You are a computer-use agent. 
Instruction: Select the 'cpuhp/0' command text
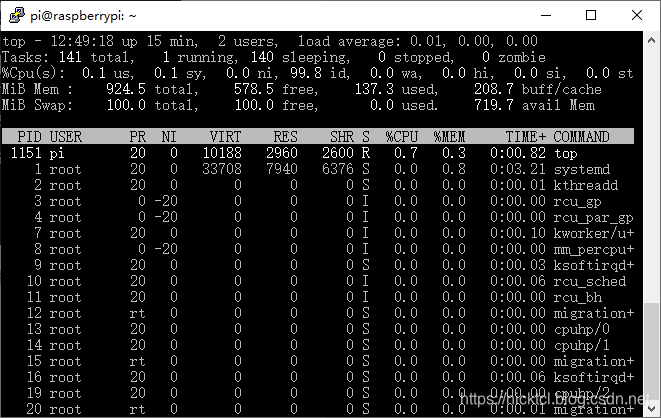pos(582,329)
